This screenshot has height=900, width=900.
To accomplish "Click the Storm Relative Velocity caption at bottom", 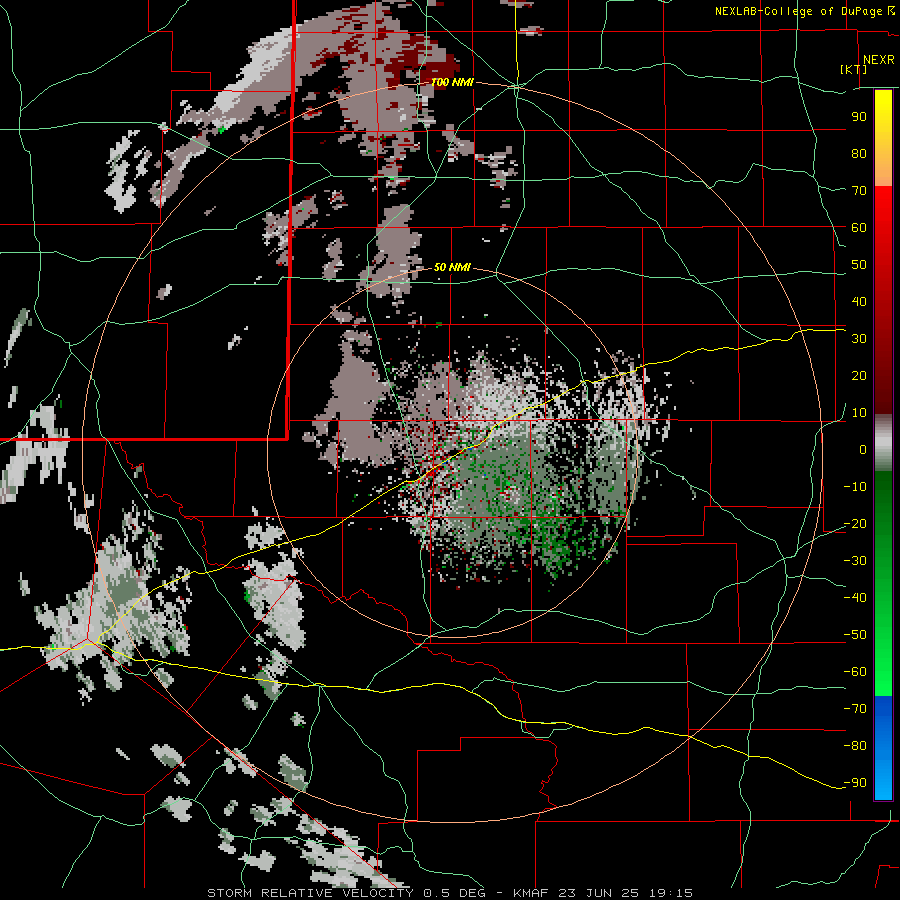I will click(x=450, y=893).
